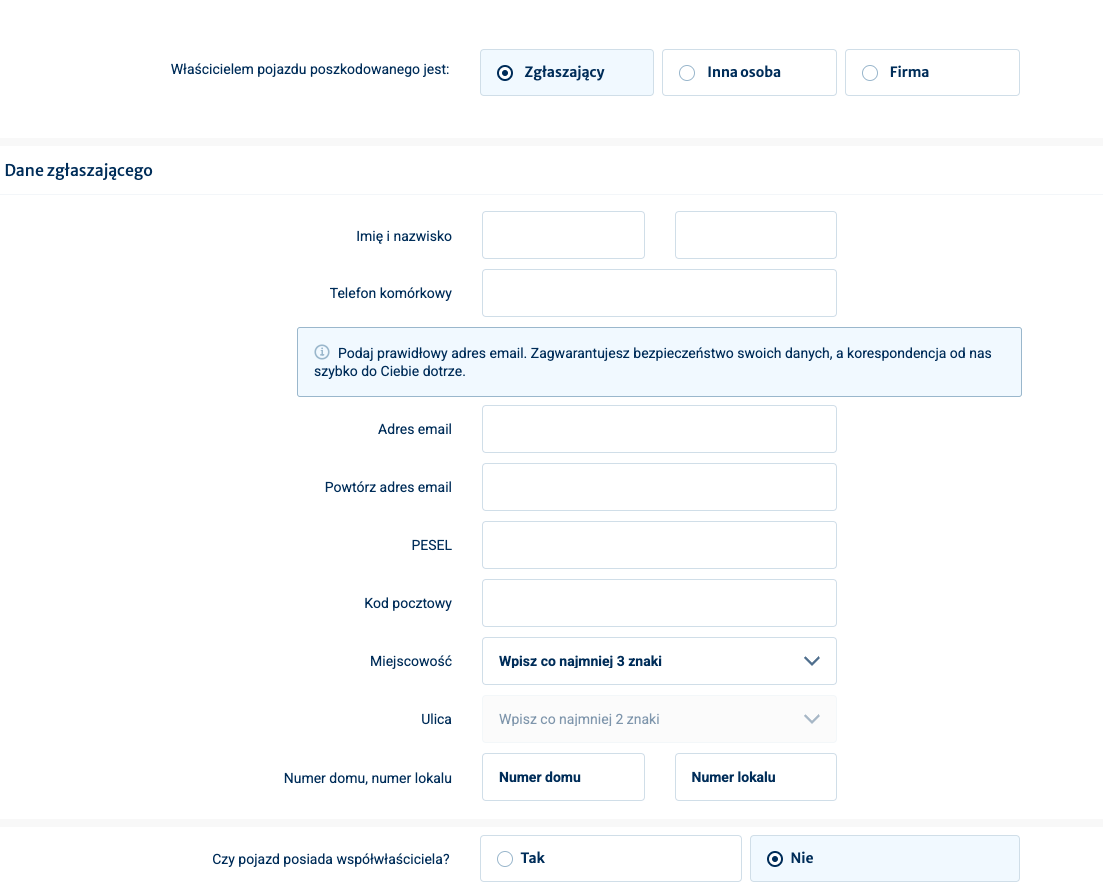1103x889 pixels.
Task: Select Nie for vehicle co-owner
Action: tap(884, 859)
